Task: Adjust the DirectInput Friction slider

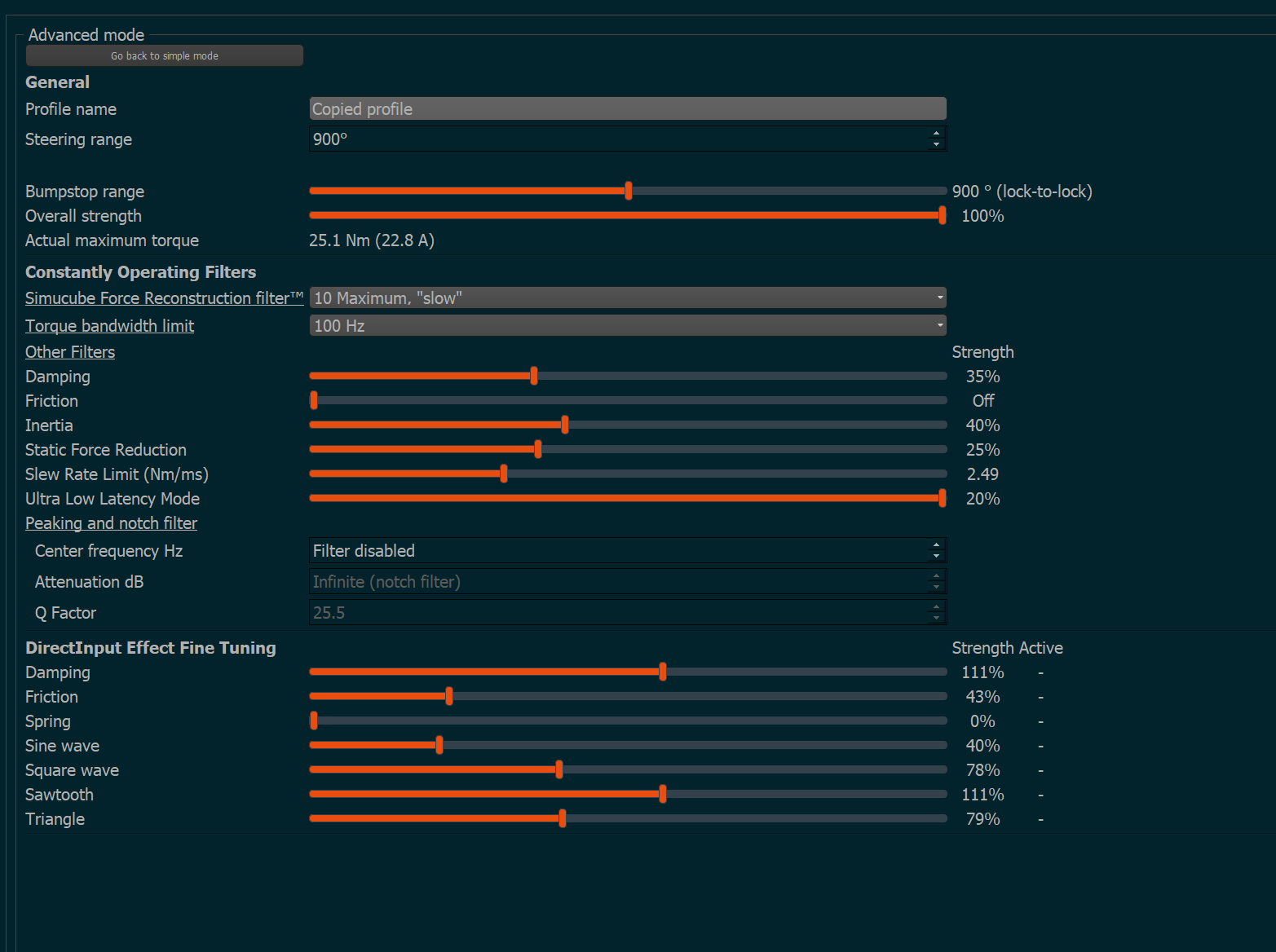Action: [x=628, y=696]
